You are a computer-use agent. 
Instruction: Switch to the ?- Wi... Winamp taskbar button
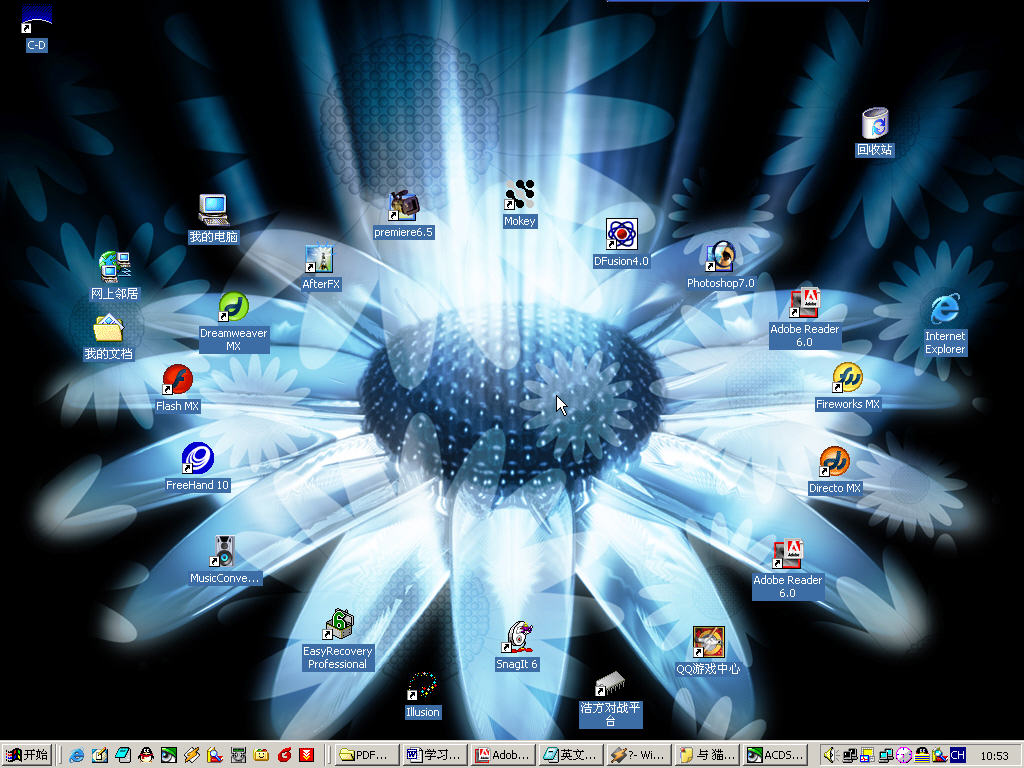pyautogui.click(x=638, y=756)
